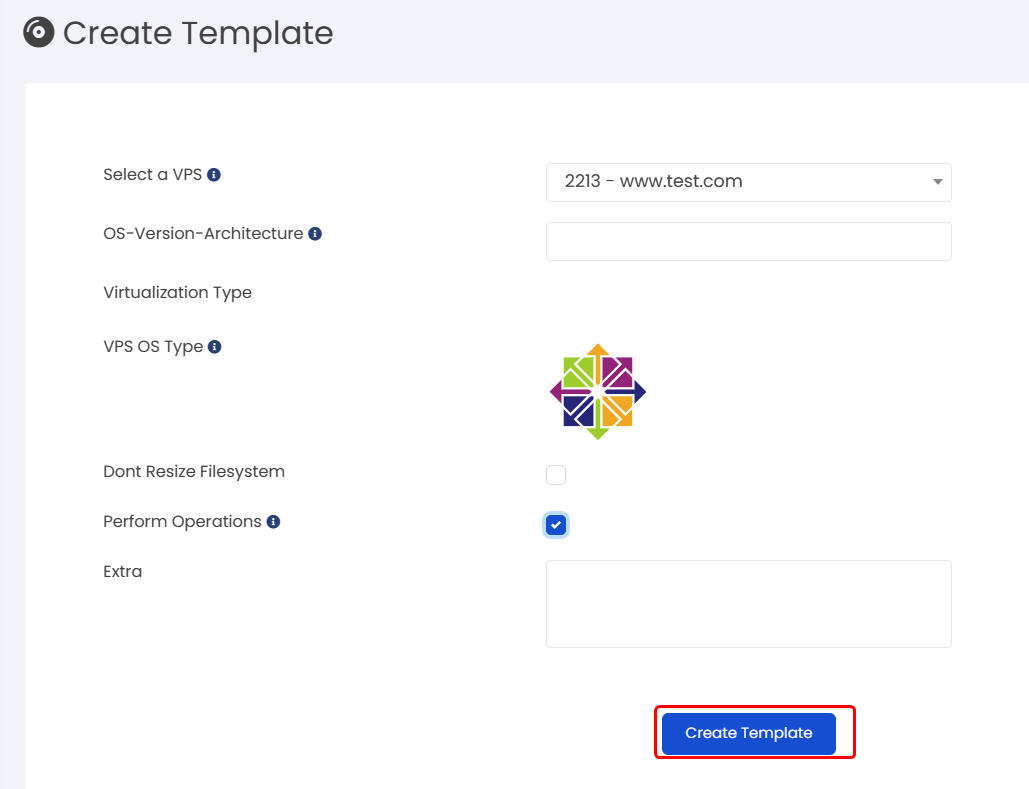The image size is (1029, 789).
Task: Click the blue Create Template button
Action: (749, 733)
